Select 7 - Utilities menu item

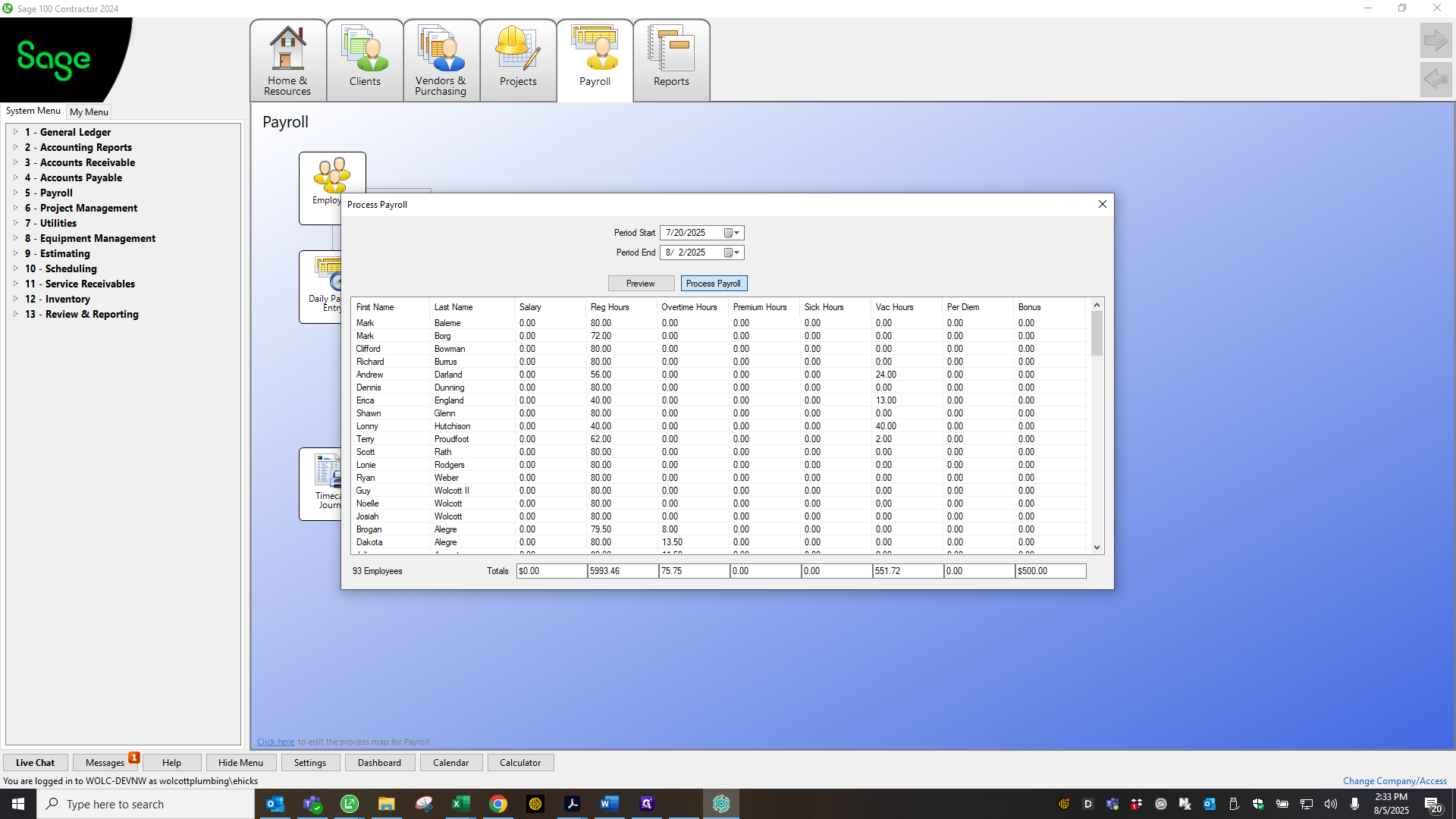pyautogui.click(x=51, y=223)
